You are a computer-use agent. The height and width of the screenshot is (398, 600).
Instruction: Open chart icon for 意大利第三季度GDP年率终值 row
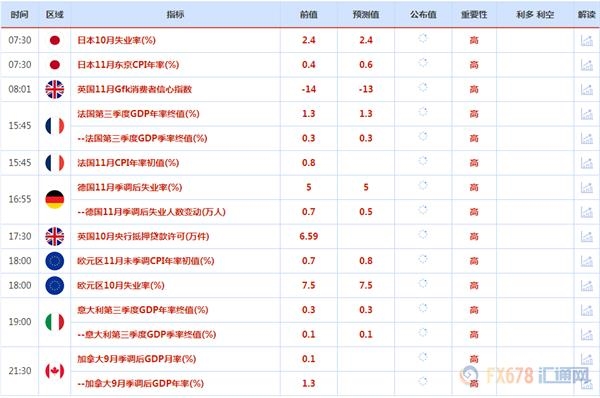click(587, 310)
